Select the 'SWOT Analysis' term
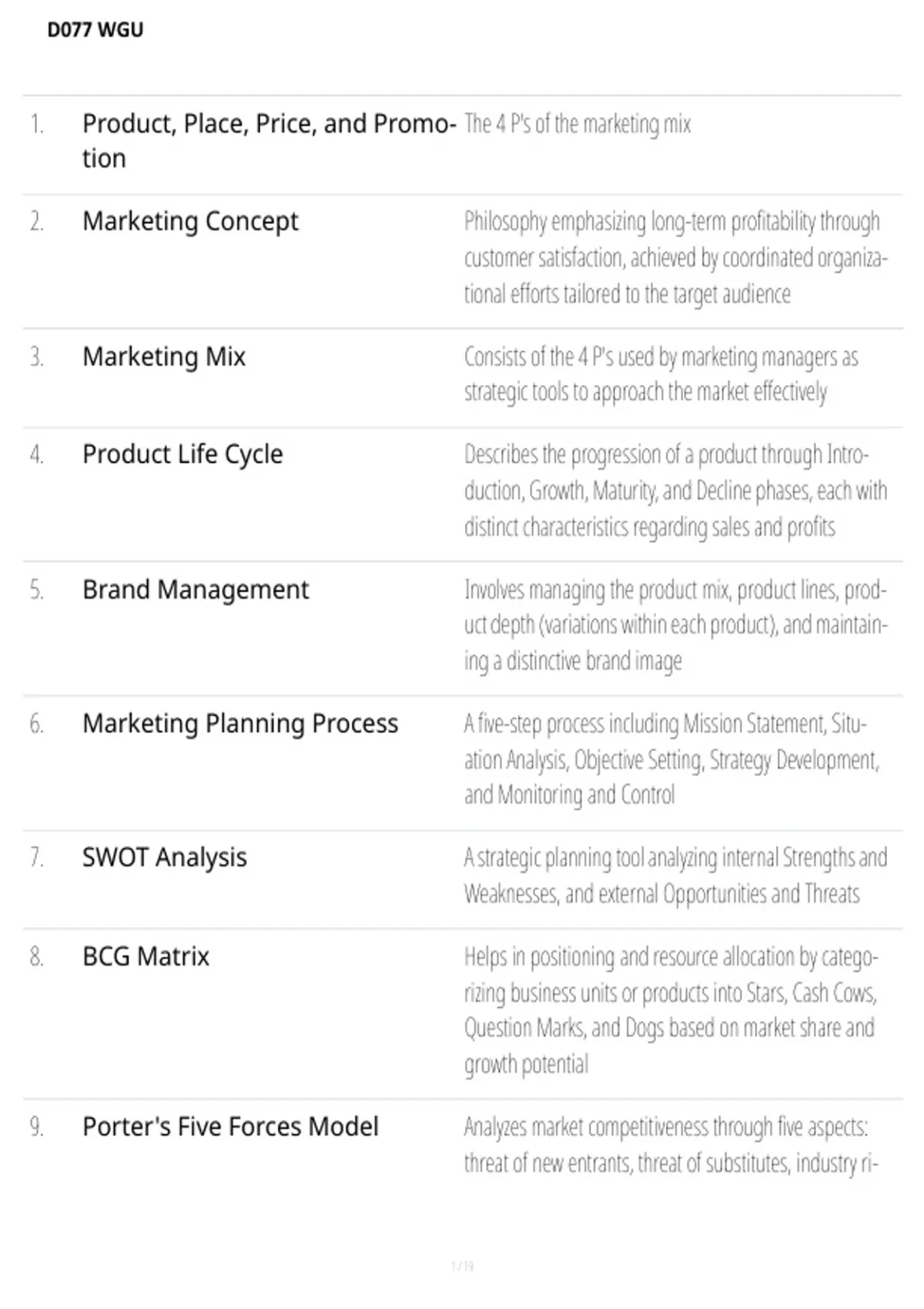 [165, 857]
